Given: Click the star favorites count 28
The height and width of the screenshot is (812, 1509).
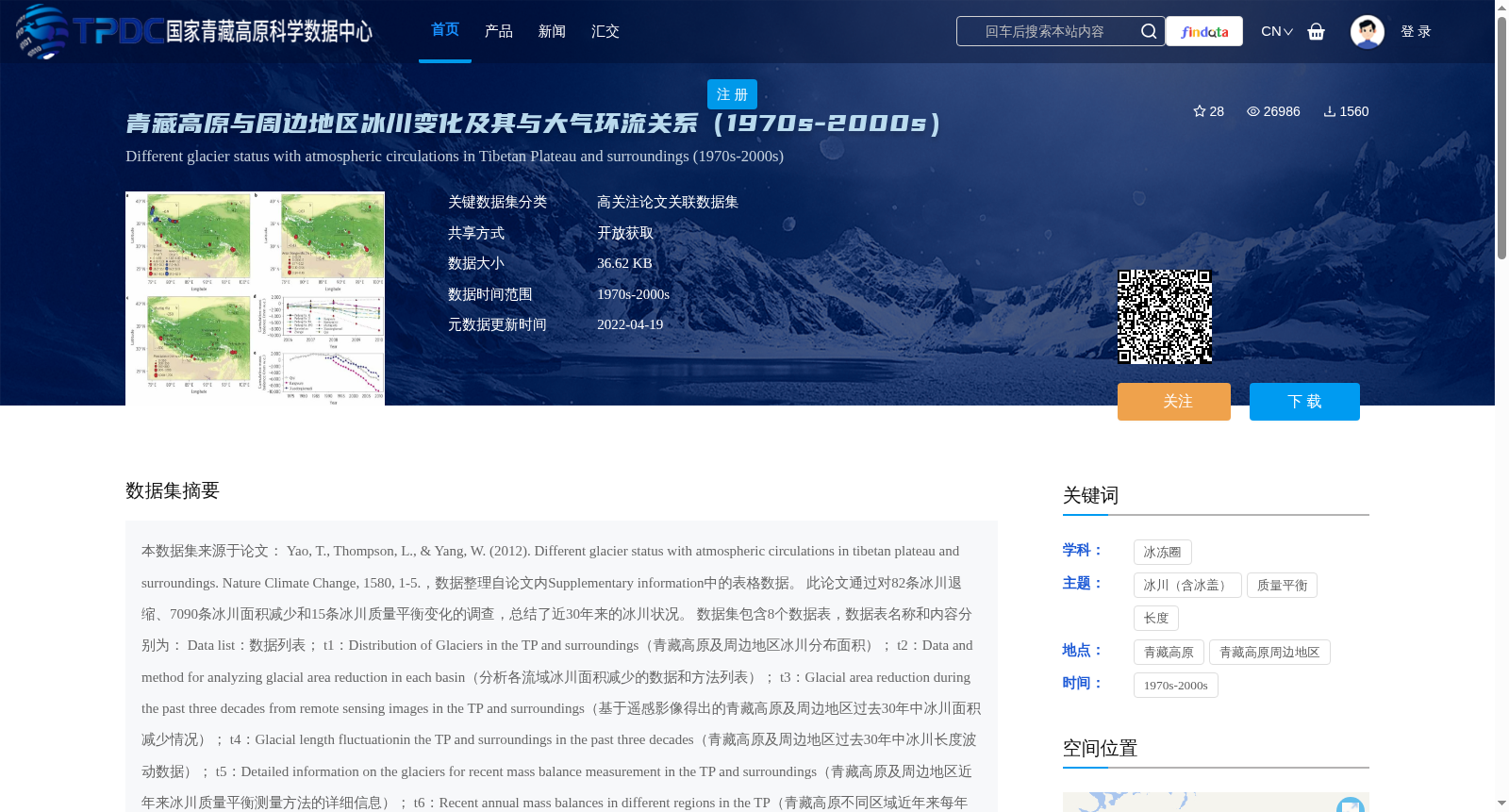Looking at the screenshot, I should pos(1208,111).
